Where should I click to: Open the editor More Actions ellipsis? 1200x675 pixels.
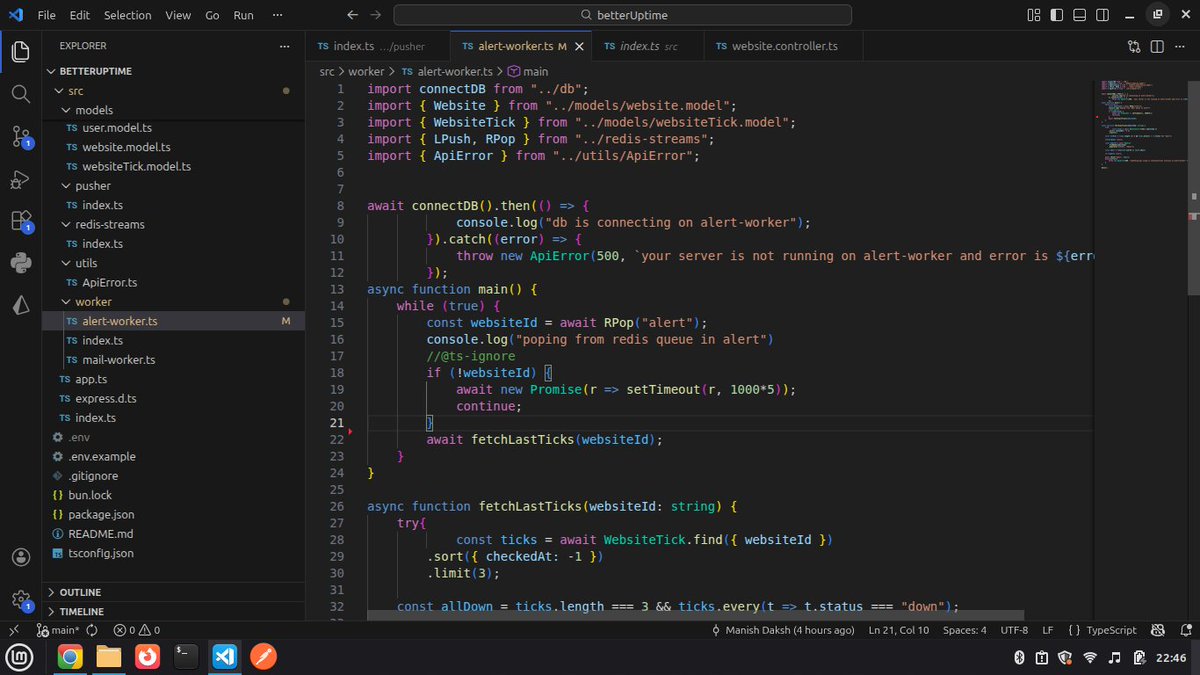(x=1180, y=46)
